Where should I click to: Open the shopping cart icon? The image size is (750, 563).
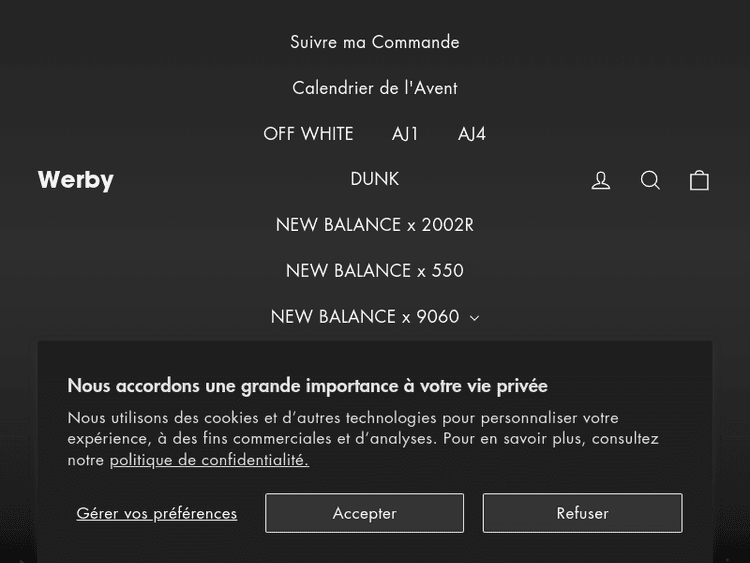coord(699,180)
